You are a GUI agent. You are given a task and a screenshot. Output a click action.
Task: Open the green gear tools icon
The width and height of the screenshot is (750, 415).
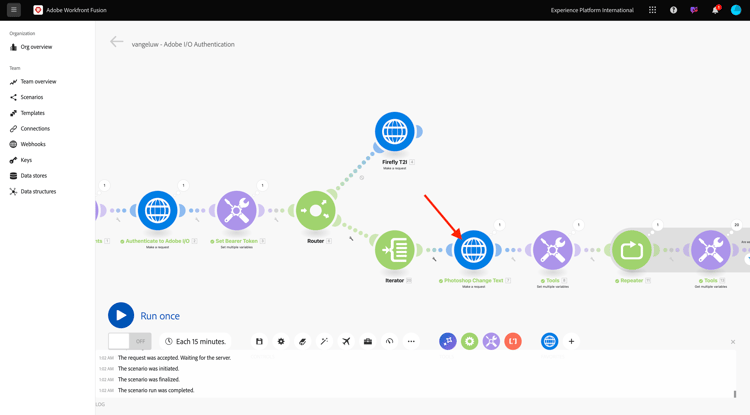[x=470, y=341]
